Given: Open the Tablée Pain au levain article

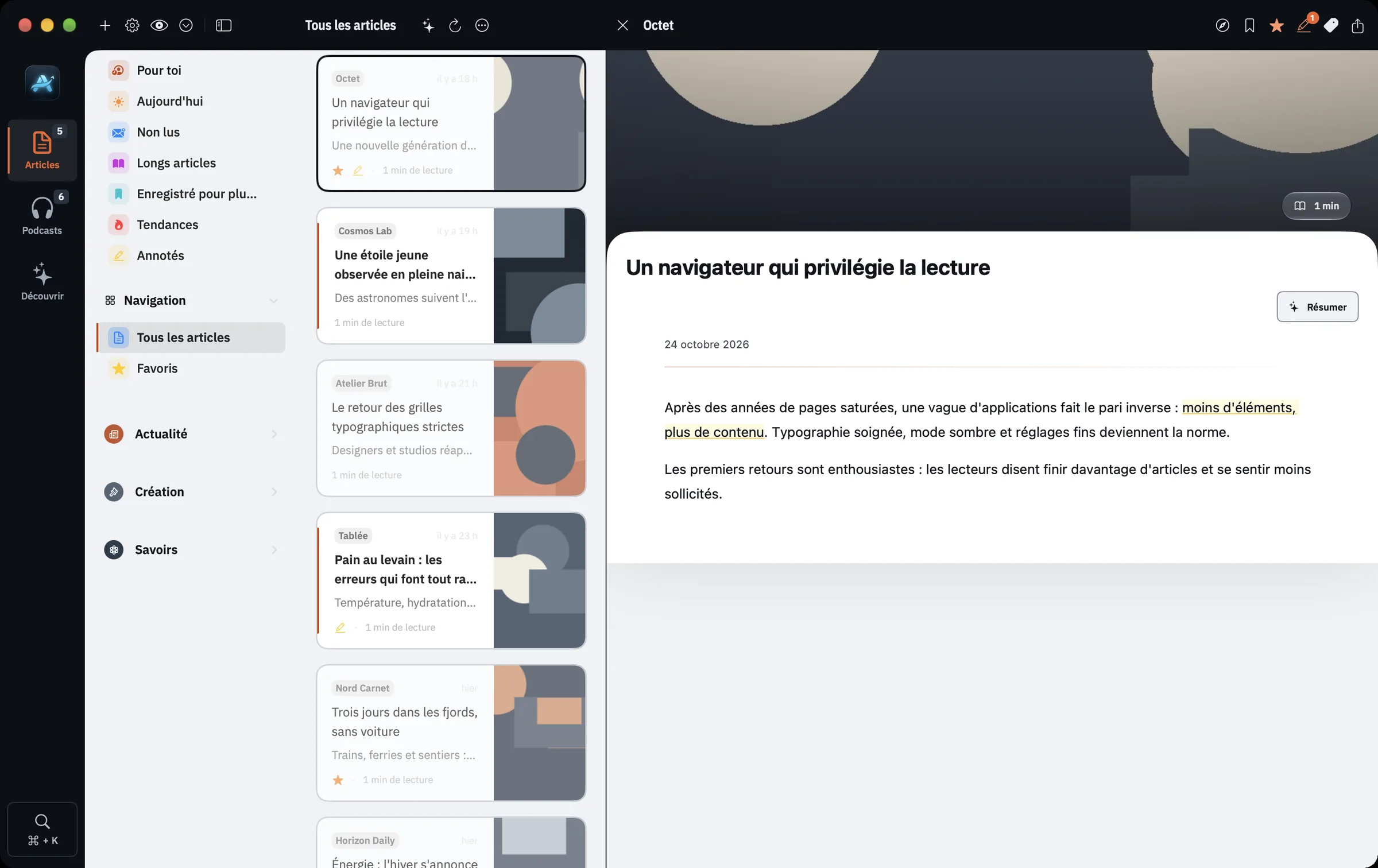Looking at the screenshot, I should [451, 580].
